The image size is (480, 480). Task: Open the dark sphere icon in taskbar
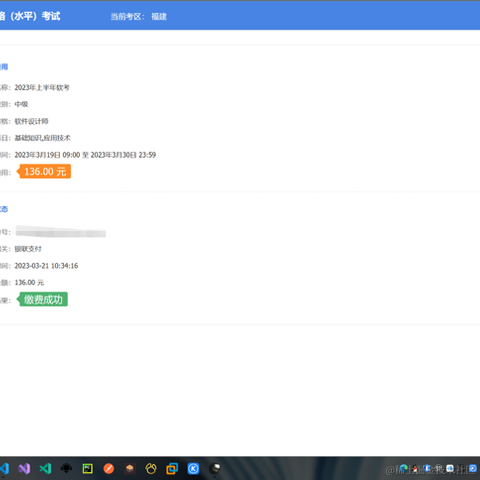[214, 469]
